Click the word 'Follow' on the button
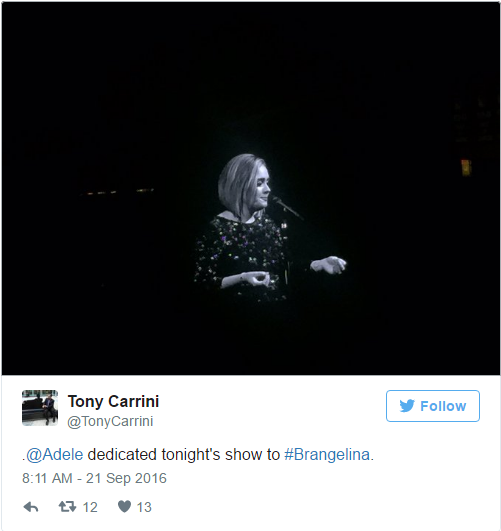501x531 pixels. pyautogui.click(x=443, y=406)
